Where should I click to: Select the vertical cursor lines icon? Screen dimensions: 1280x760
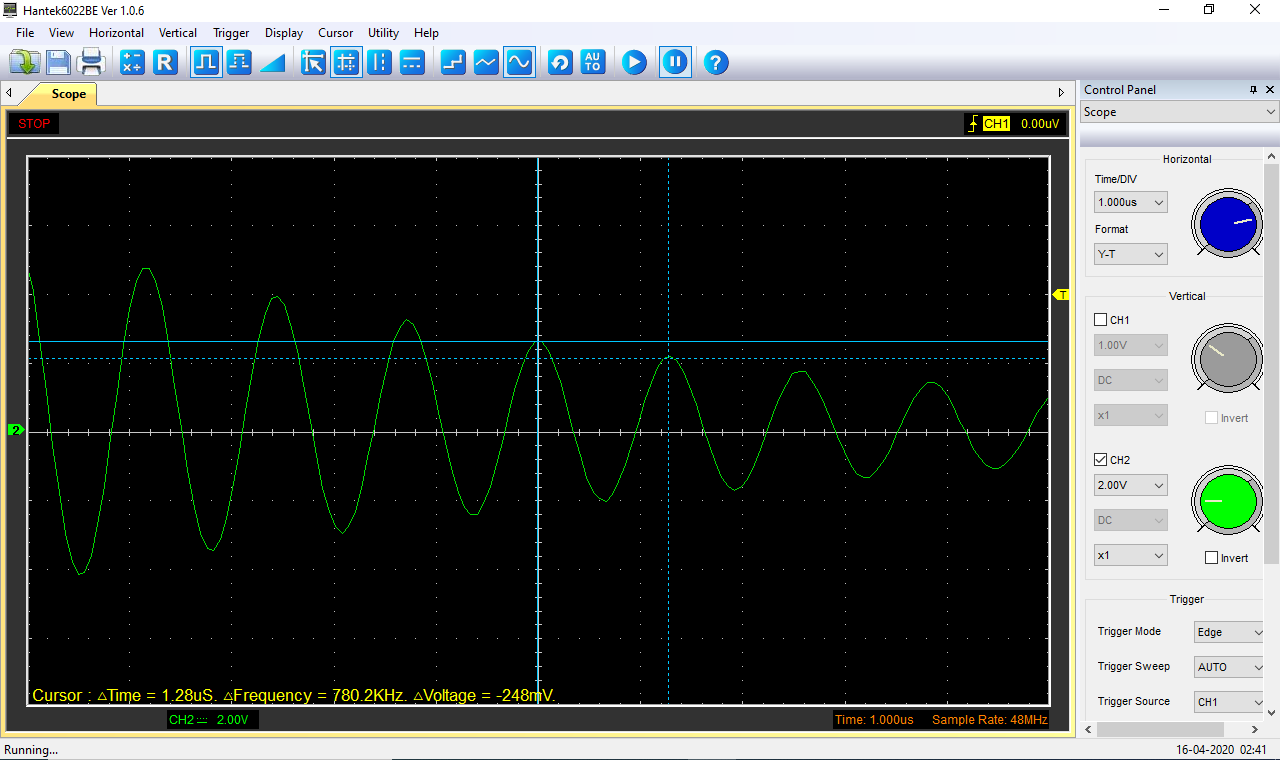pyautogui.click(x=379, y=63)
